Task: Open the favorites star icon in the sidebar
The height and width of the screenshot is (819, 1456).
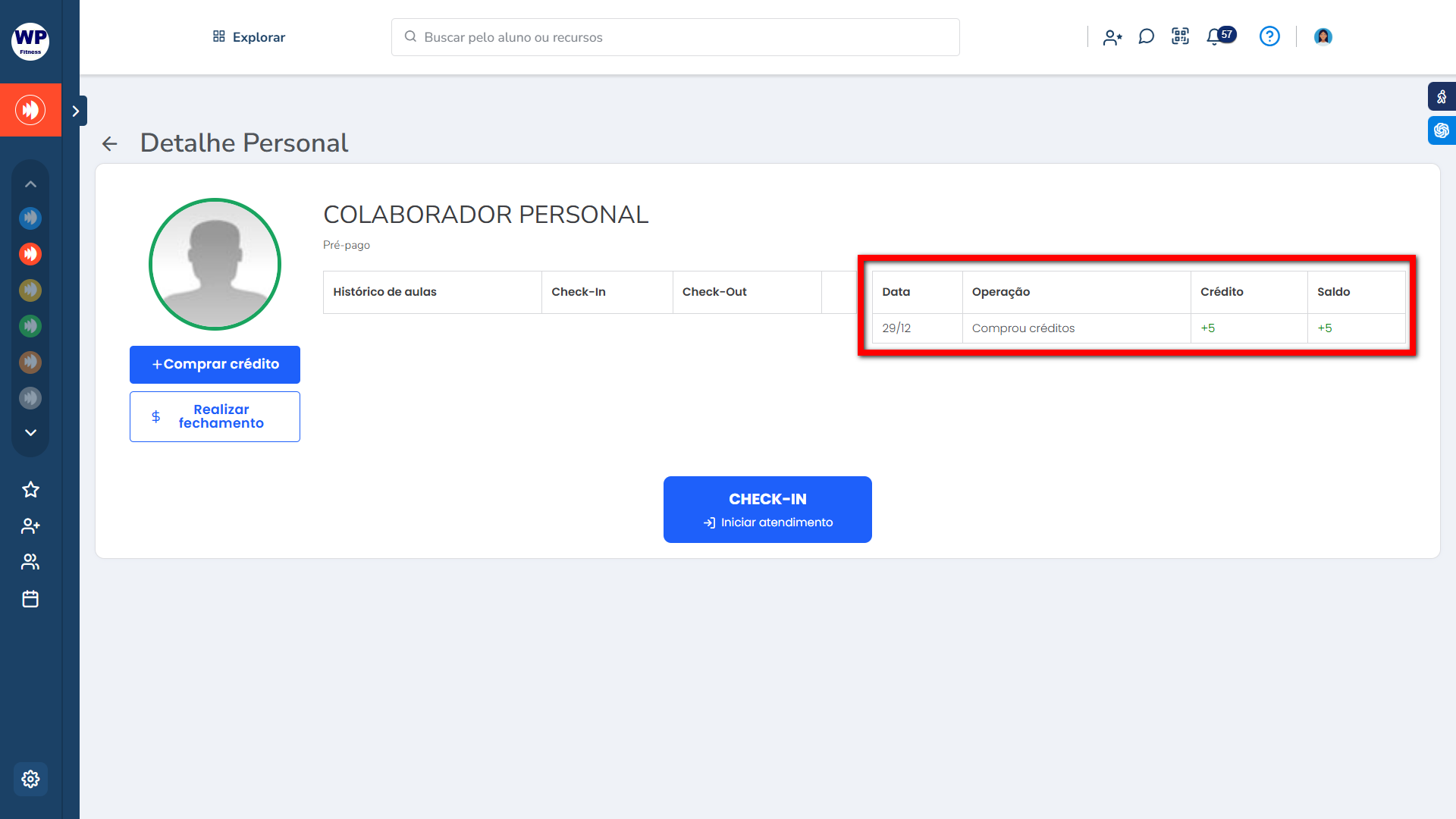Action: click(x=30, y=490)
